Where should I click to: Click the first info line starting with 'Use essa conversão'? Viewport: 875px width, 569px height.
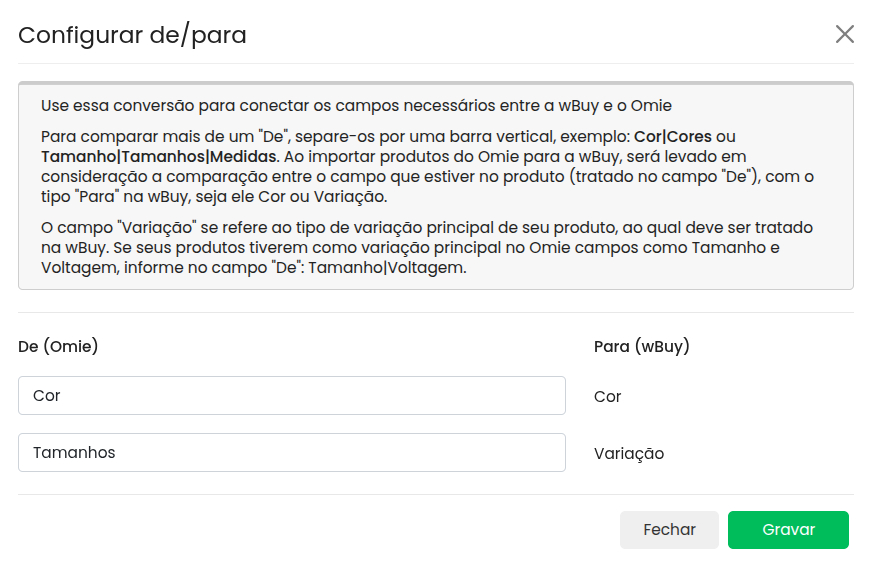coord(356,106)
